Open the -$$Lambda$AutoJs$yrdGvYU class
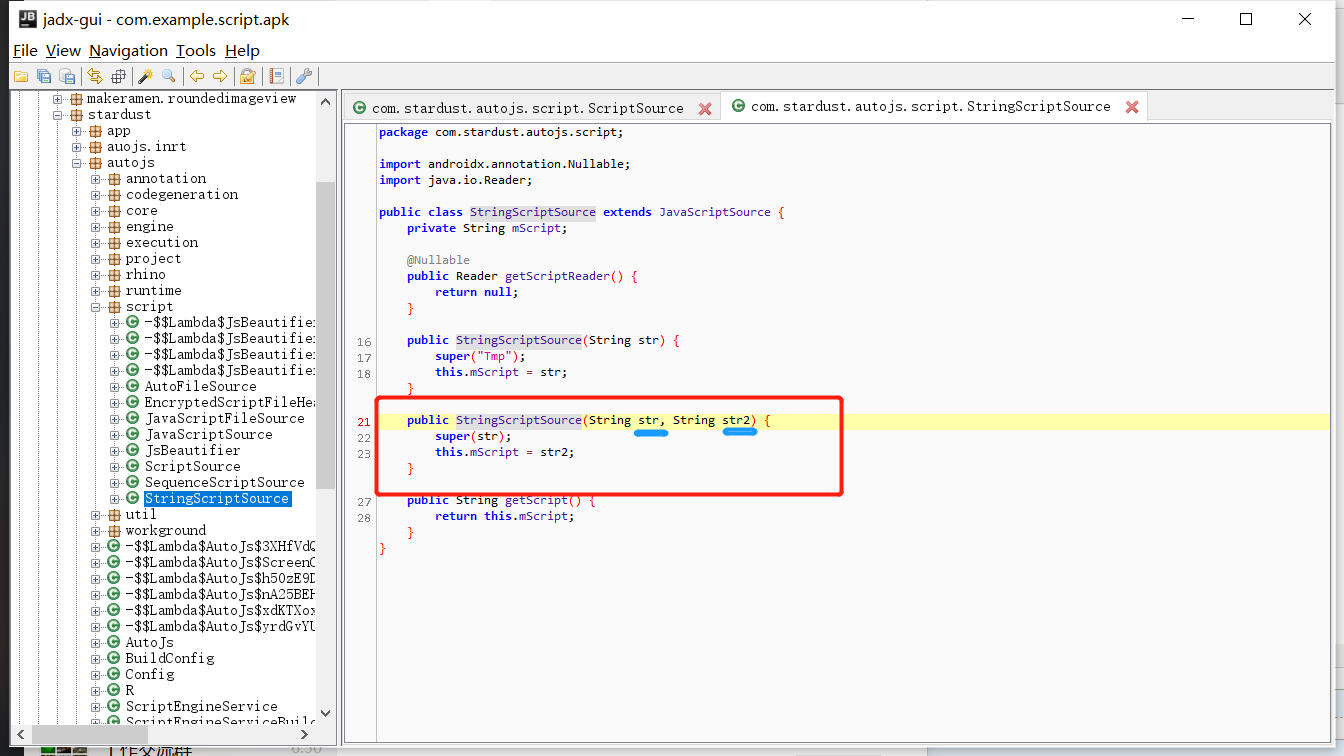Image resolution: width=1344 pixels, height=756 pixels. pyautogui.click(x=220, y=627)
